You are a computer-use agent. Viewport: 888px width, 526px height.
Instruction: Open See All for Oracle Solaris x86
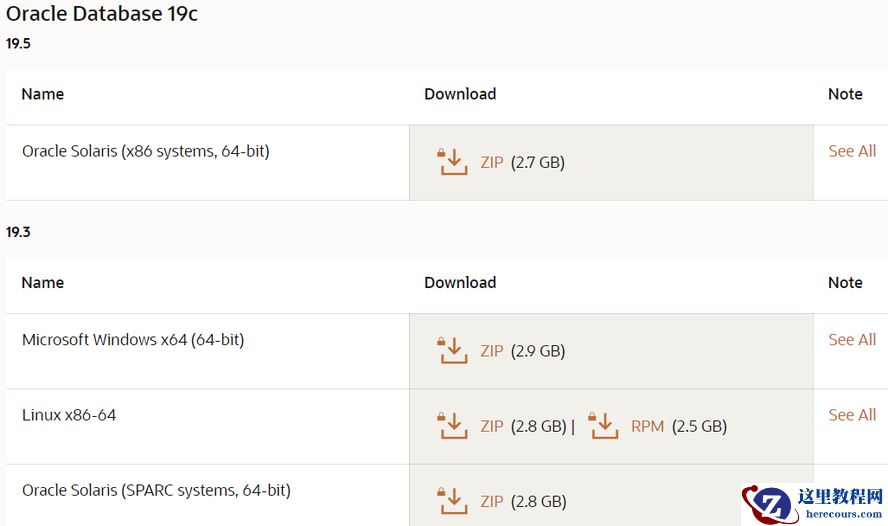(x=852, y=151)
